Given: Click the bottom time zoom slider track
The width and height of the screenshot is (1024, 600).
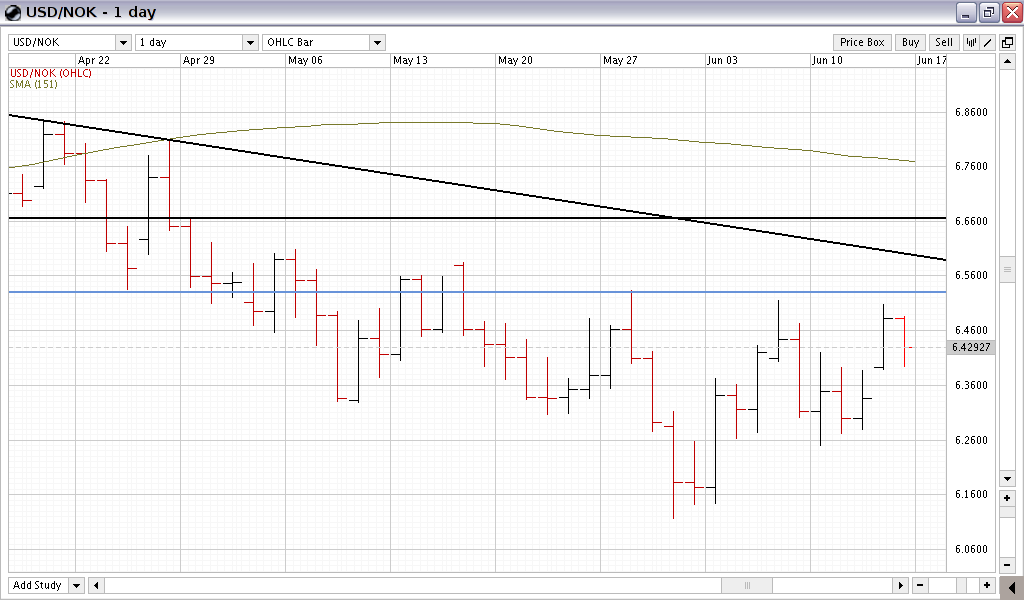Looking at the screenshot, I should (x=953, y=585).
